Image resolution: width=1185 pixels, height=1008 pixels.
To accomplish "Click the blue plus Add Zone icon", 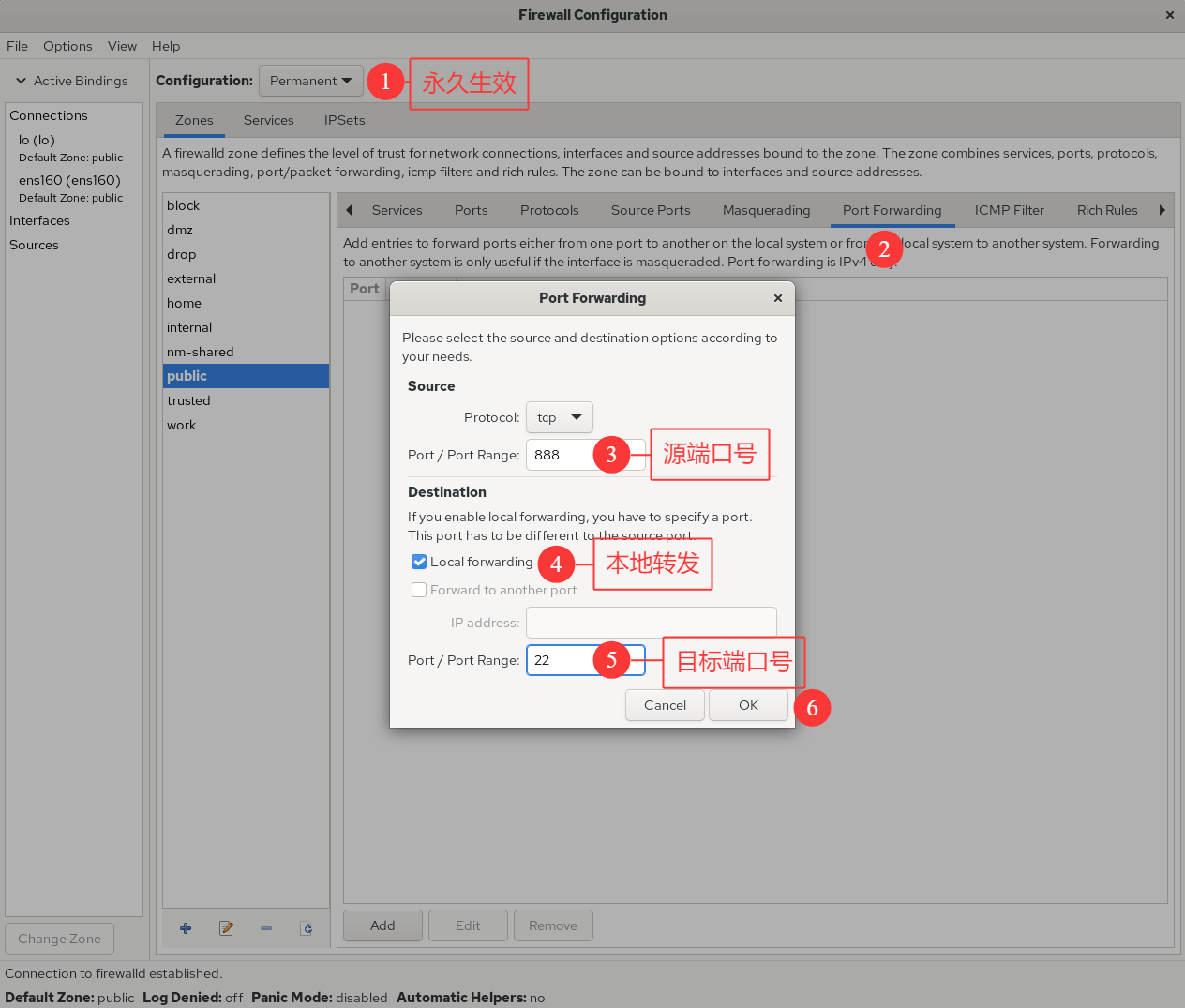I will click(186, 928).
